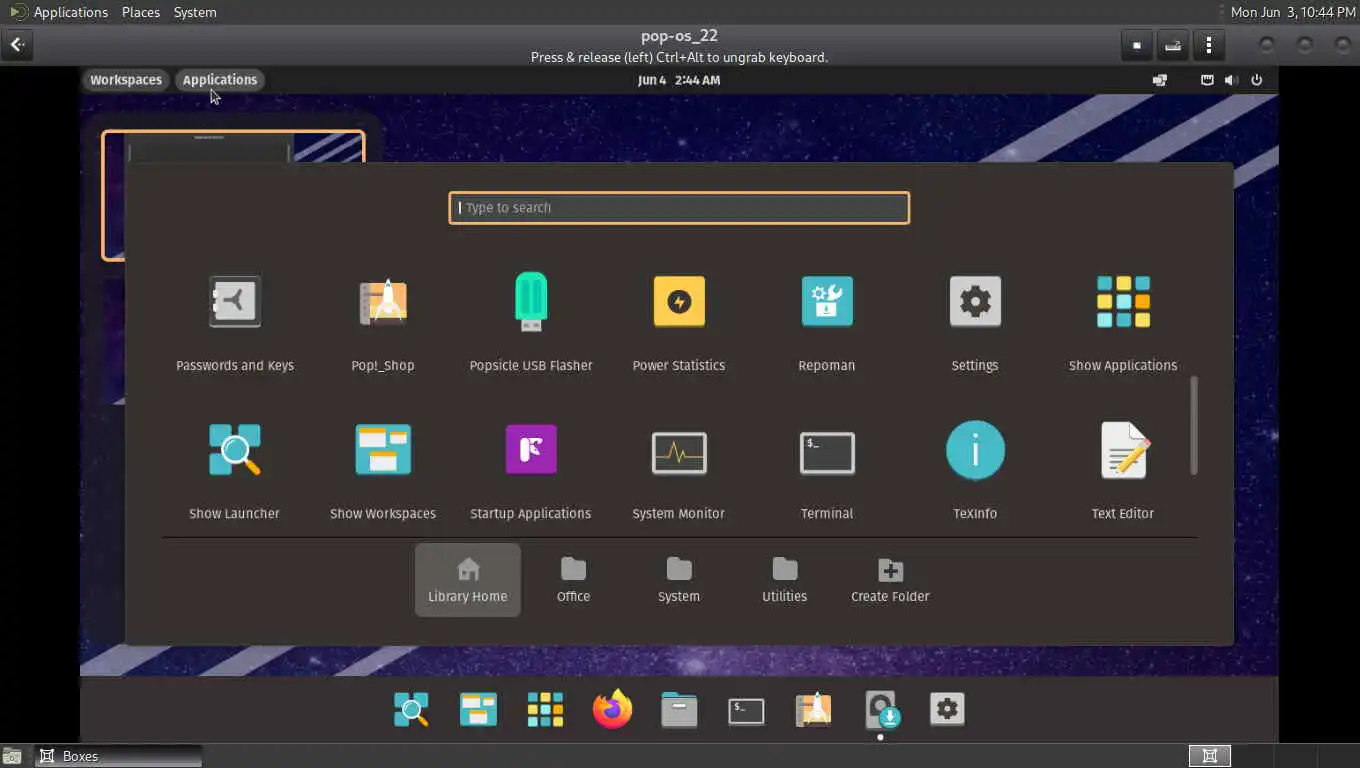Screen dimensions: 1360x768
Task: Select Library Home folder tab
Action: tap(468, 580)
